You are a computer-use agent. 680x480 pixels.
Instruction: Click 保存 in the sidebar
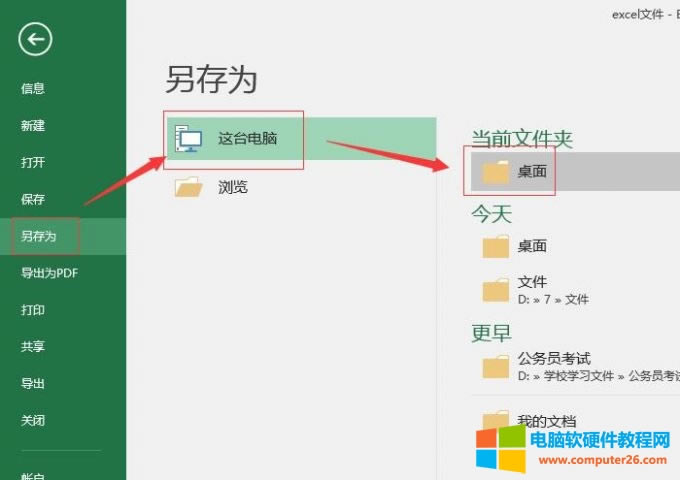(x=33, y=199)
